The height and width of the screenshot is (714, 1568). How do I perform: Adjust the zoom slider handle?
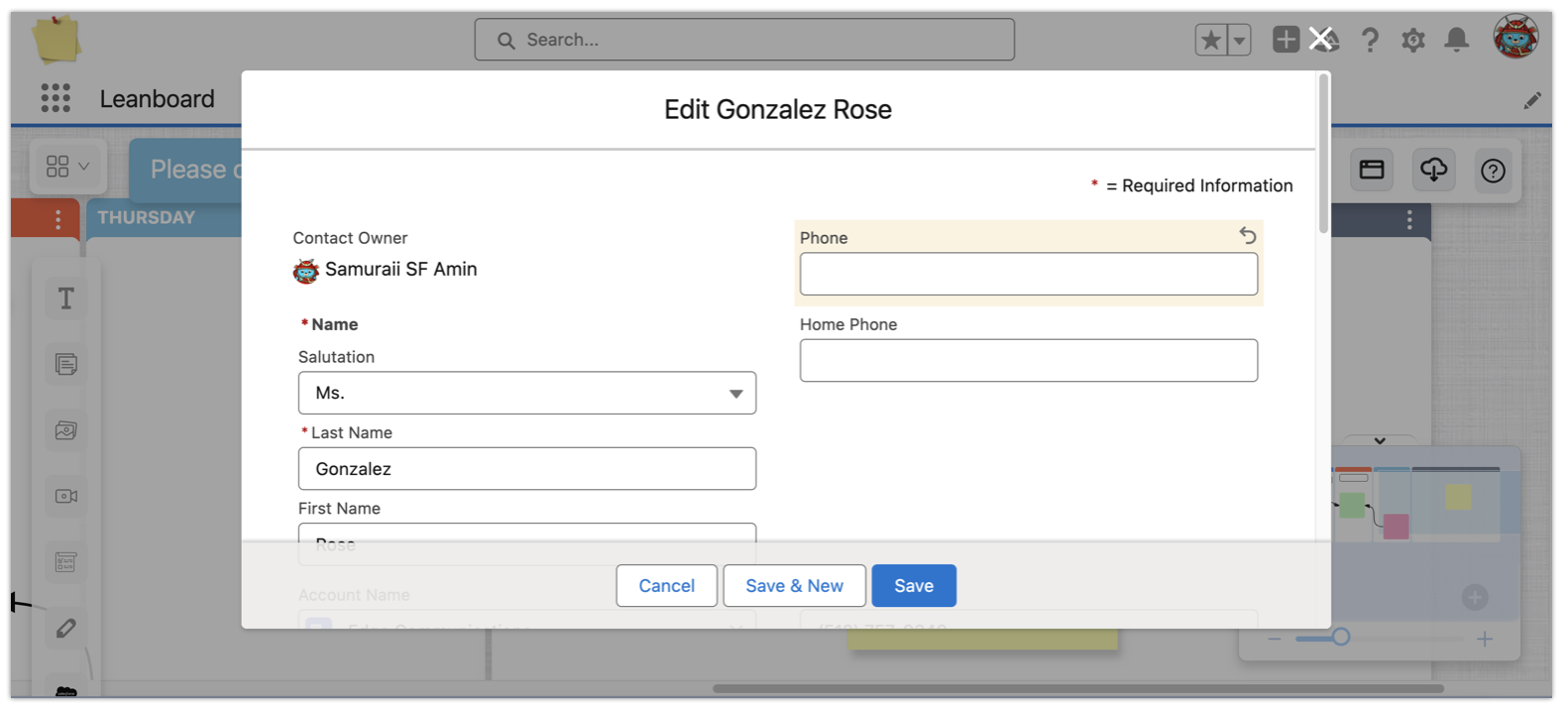point(1340,638)
